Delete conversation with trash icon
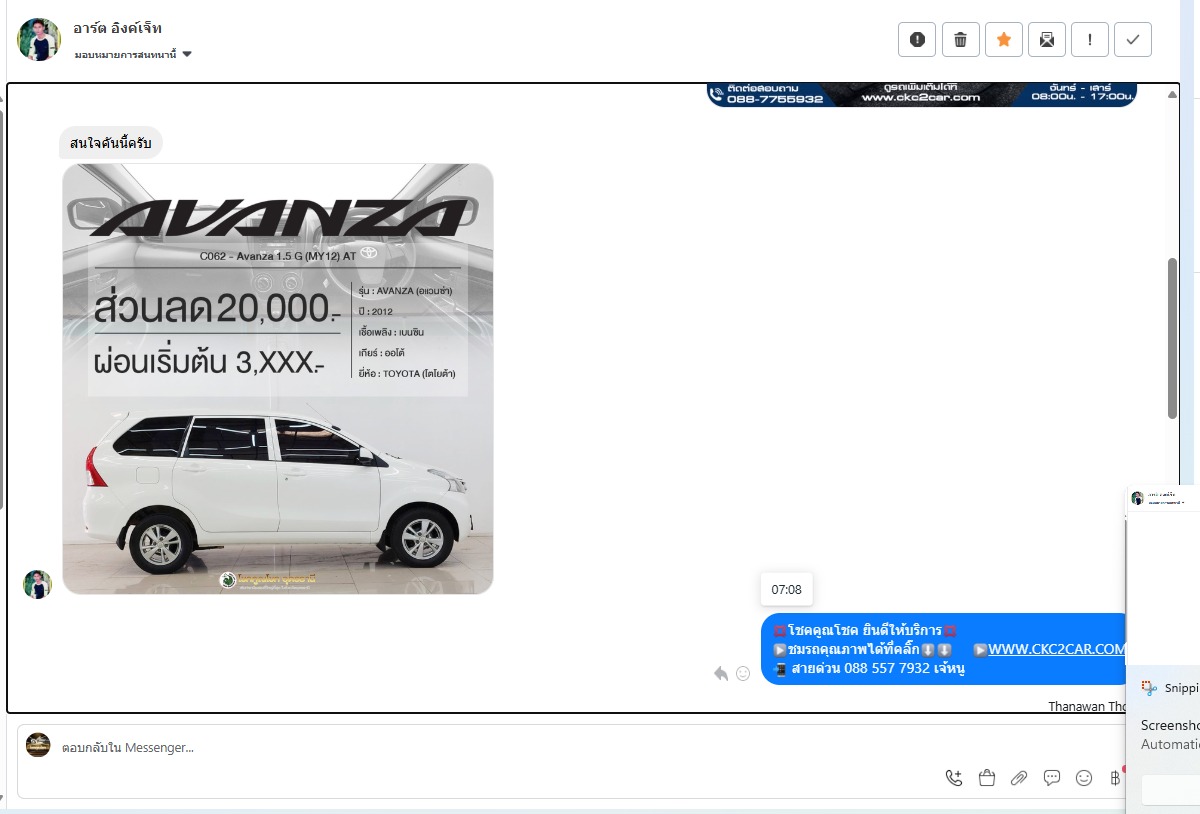Viewport: 1200px width, 814px height. 960,40
